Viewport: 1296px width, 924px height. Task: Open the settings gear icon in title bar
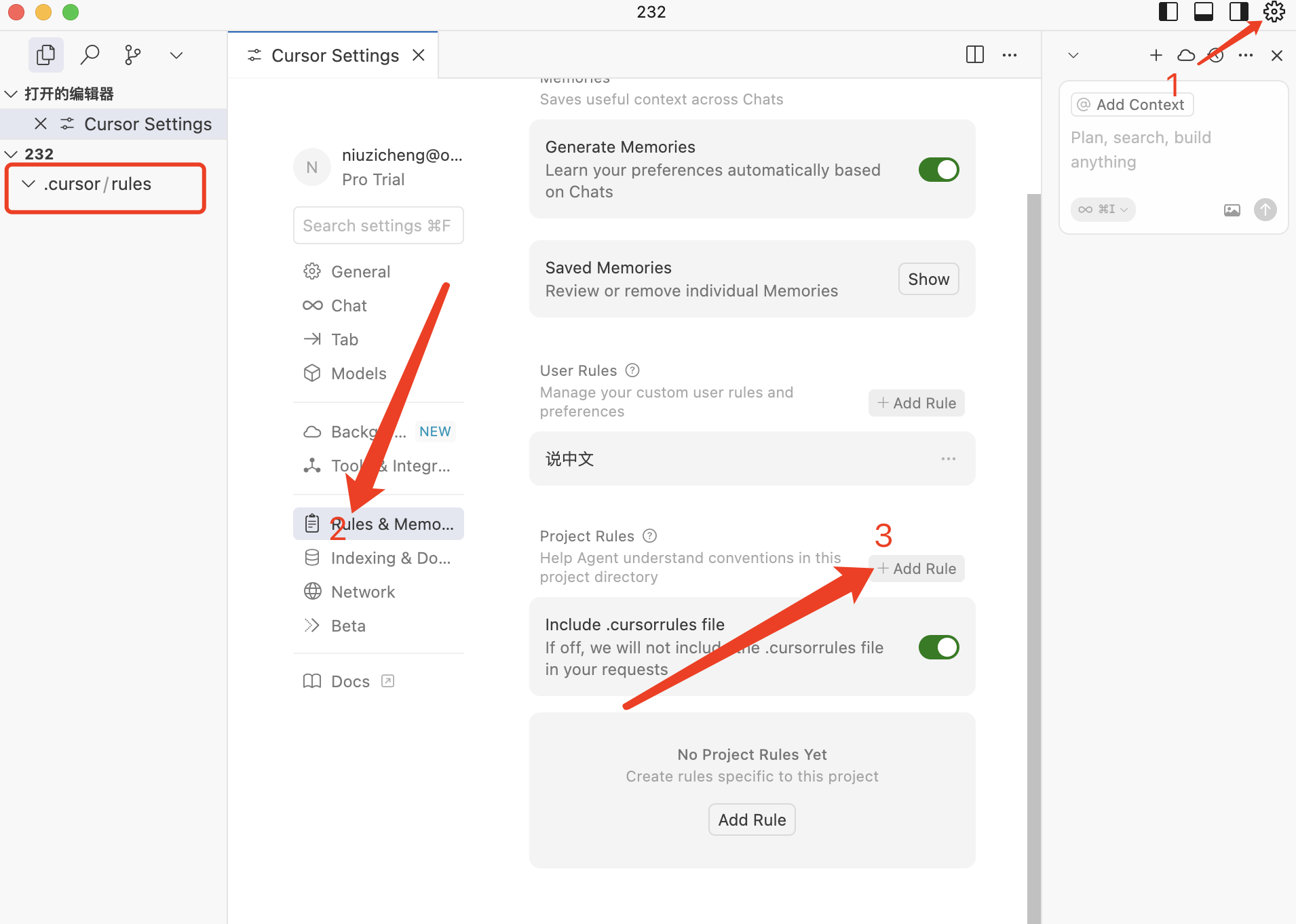point(1274,12)
